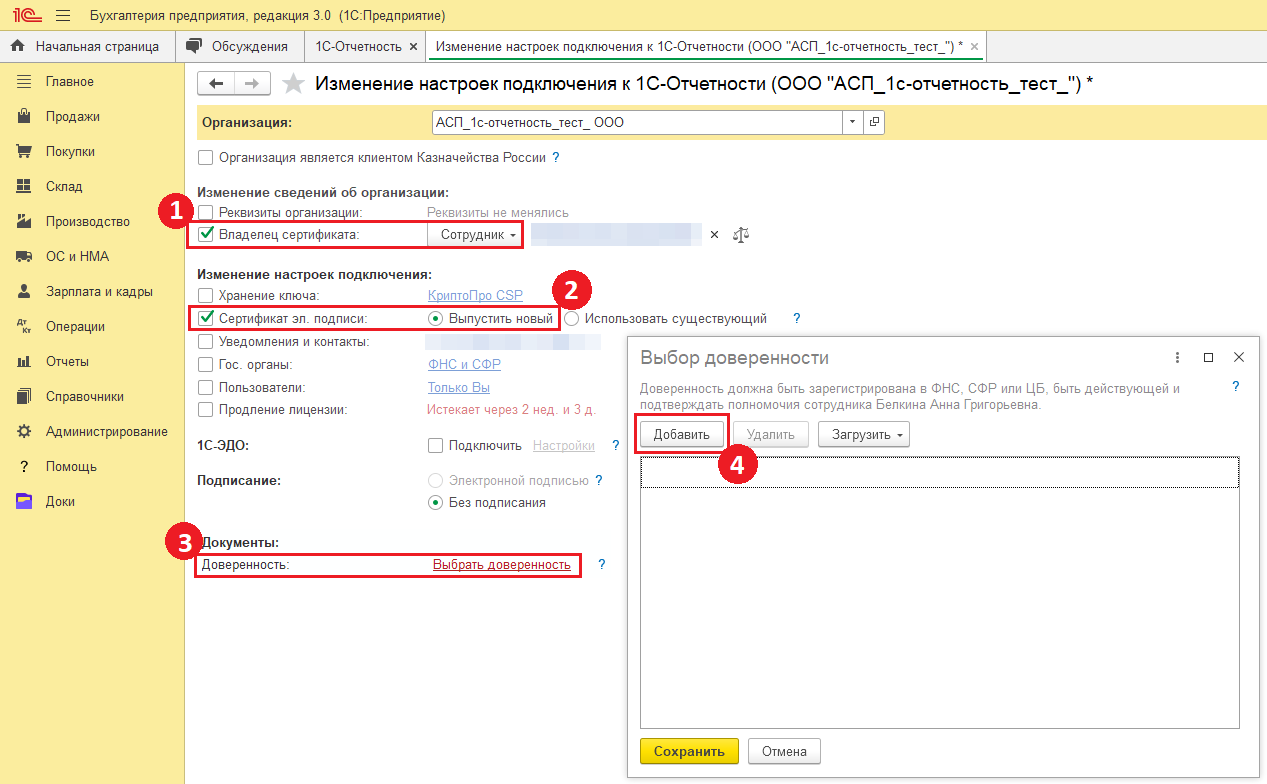Click the 1C logo icon
Screen dimensions: 1267x784
tap(25, 16)
